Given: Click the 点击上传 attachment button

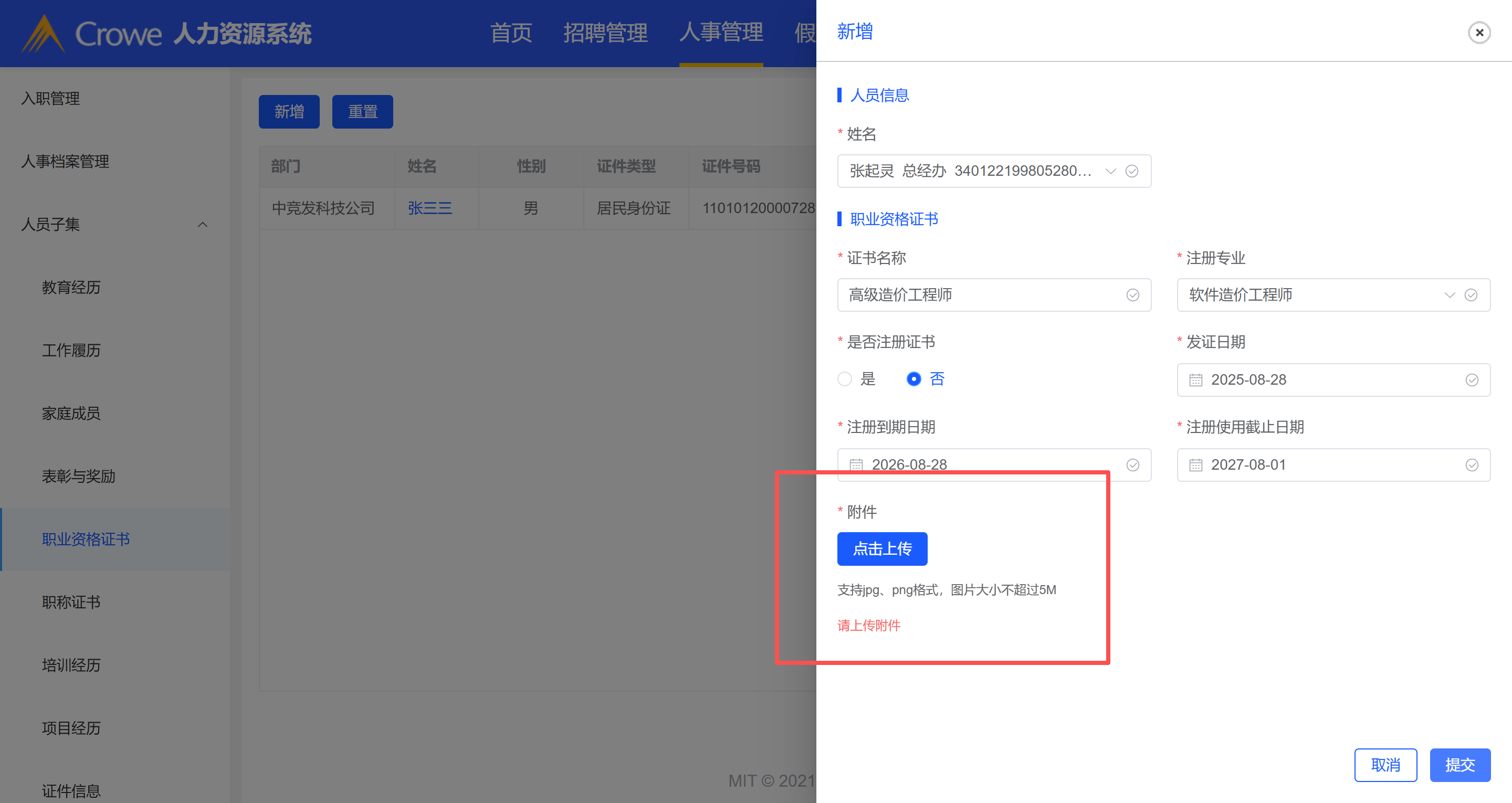Looking at the screenshot, I should tap(881, 549).
